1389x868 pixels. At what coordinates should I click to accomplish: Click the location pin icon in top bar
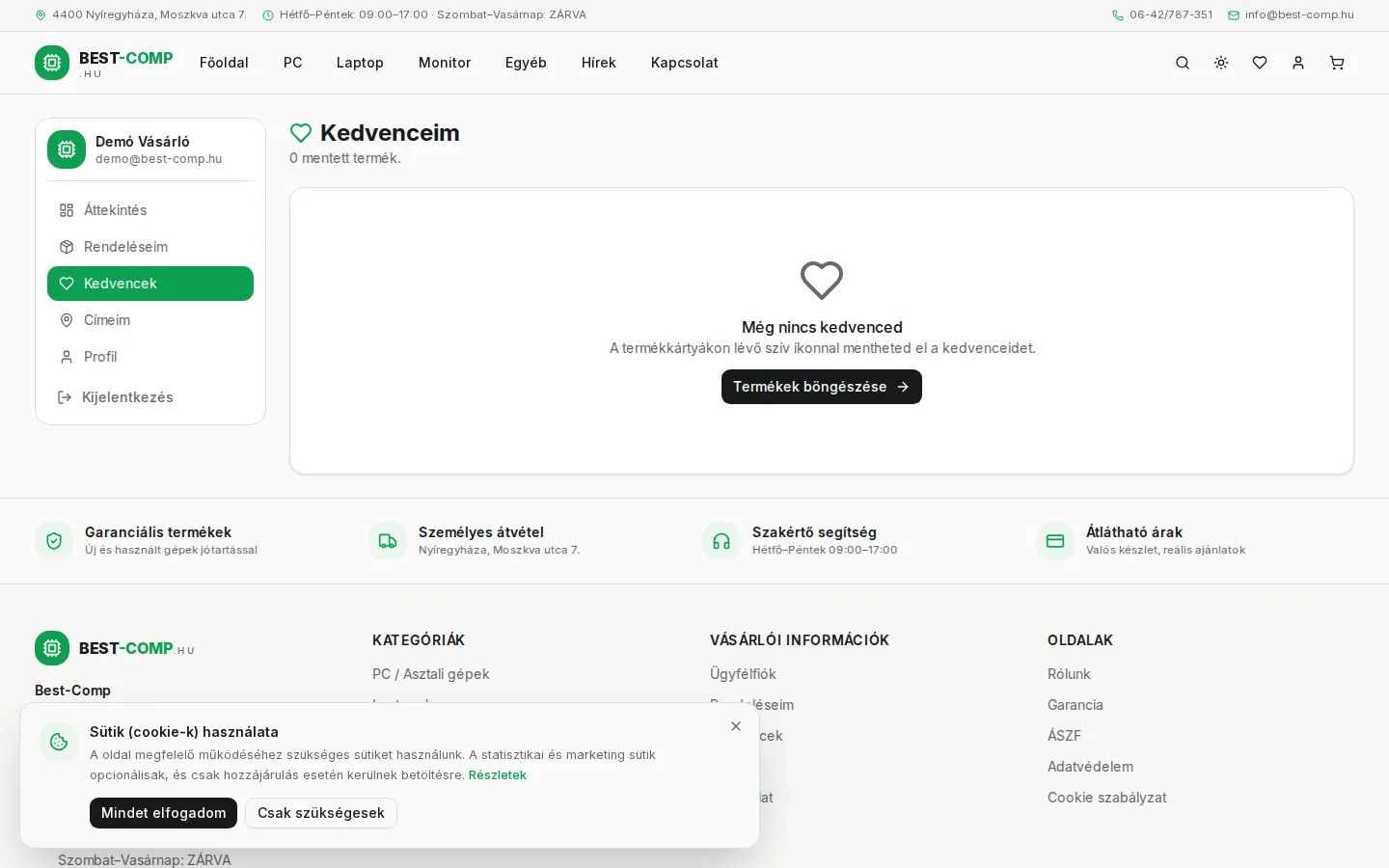pyautogui.click(x=41, y=15)
